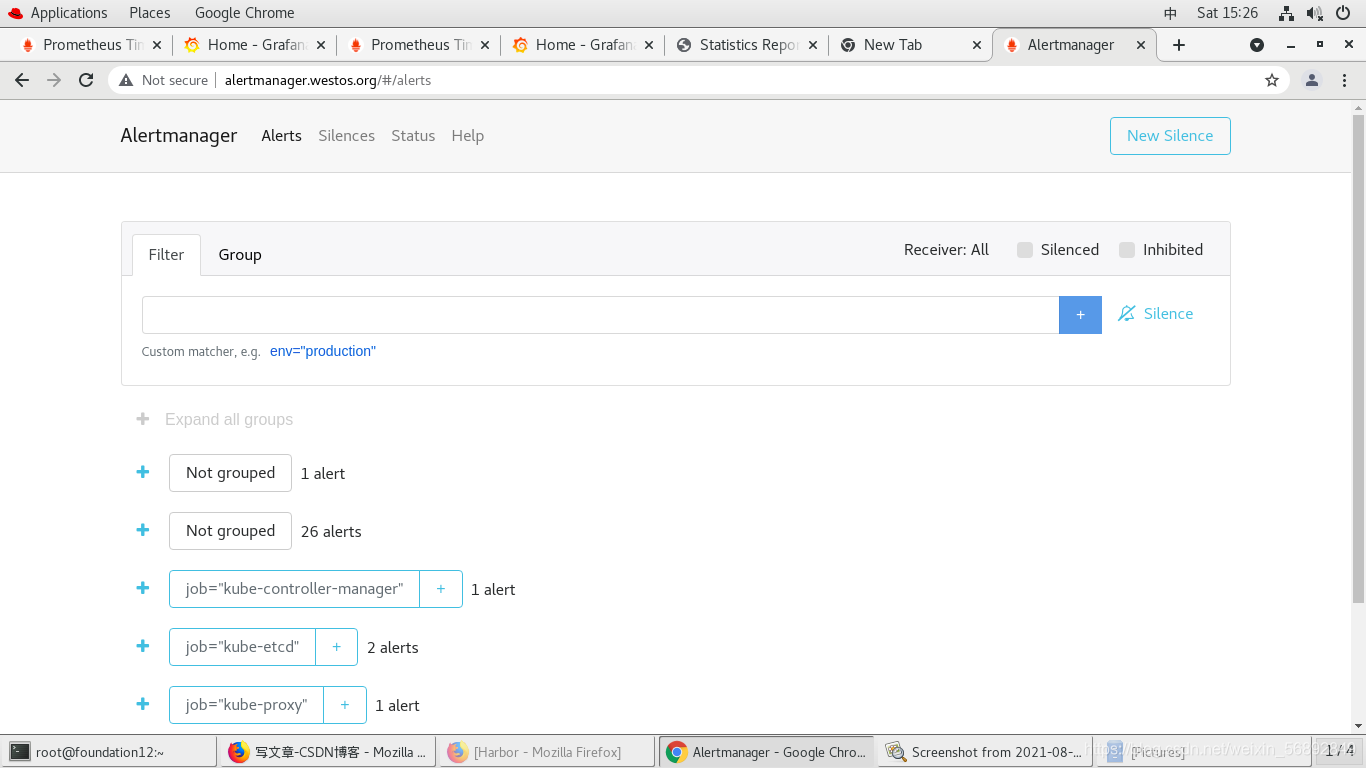
Task: Switch to the Statistics Report browser tab
Action: point(747,45)
